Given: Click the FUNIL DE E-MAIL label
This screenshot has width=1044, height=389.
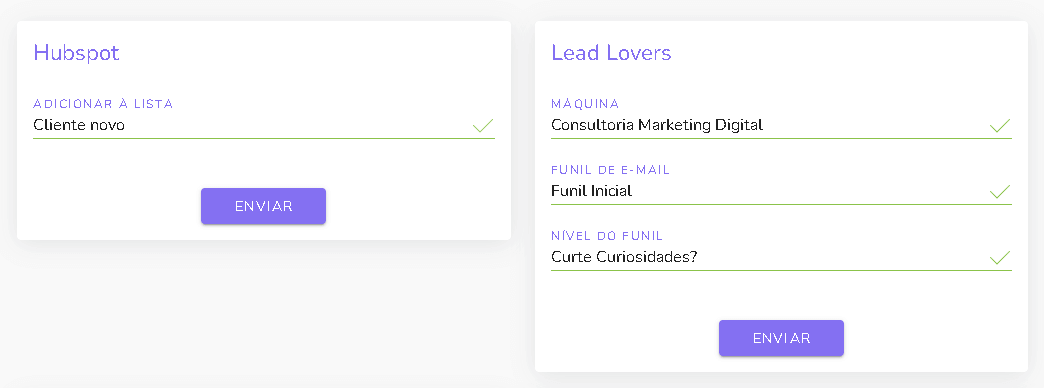Looking at the screenshot, I should pyautogui.click(x=611, y=170).
